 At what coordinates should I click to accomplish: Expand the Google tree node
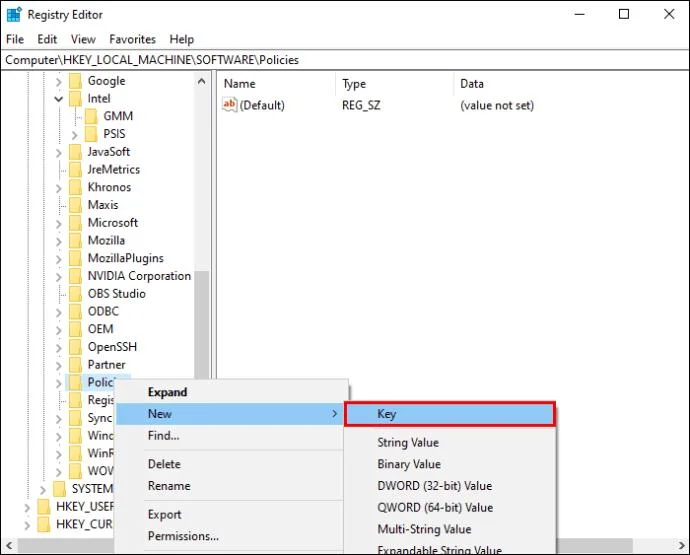point(59,81)
